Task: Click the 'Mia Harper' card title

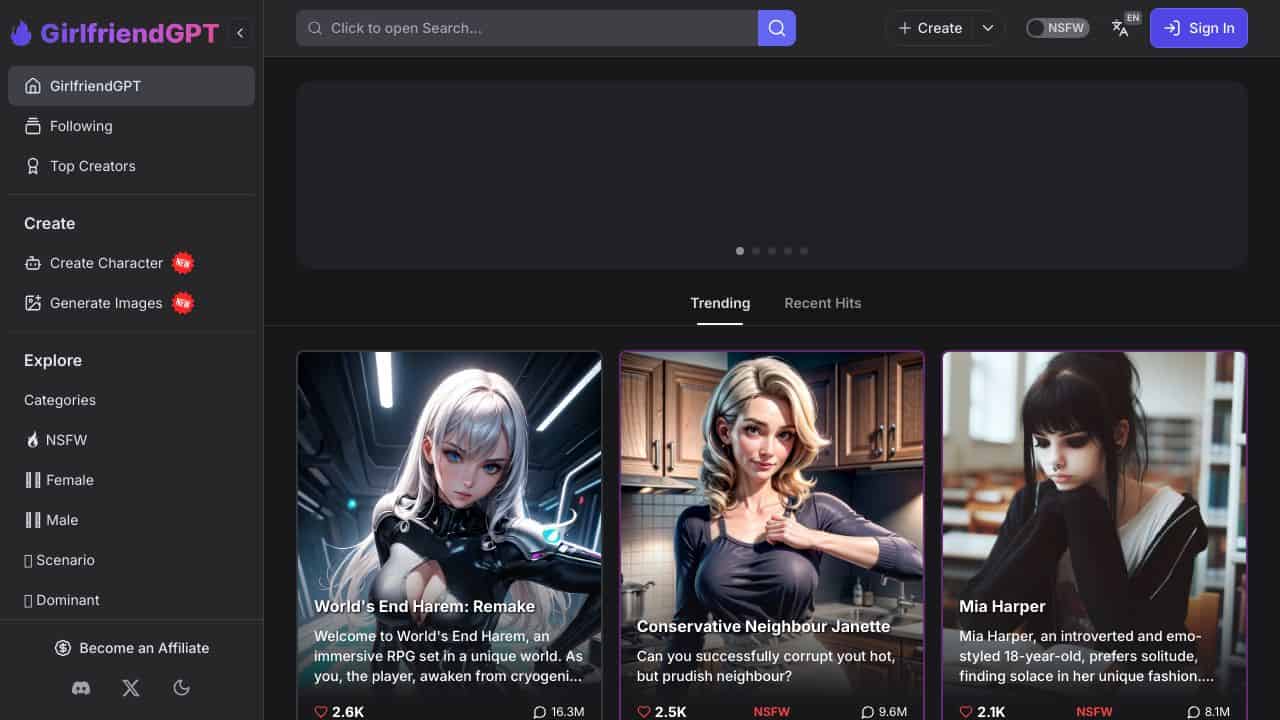Action: click(1002, 606)
